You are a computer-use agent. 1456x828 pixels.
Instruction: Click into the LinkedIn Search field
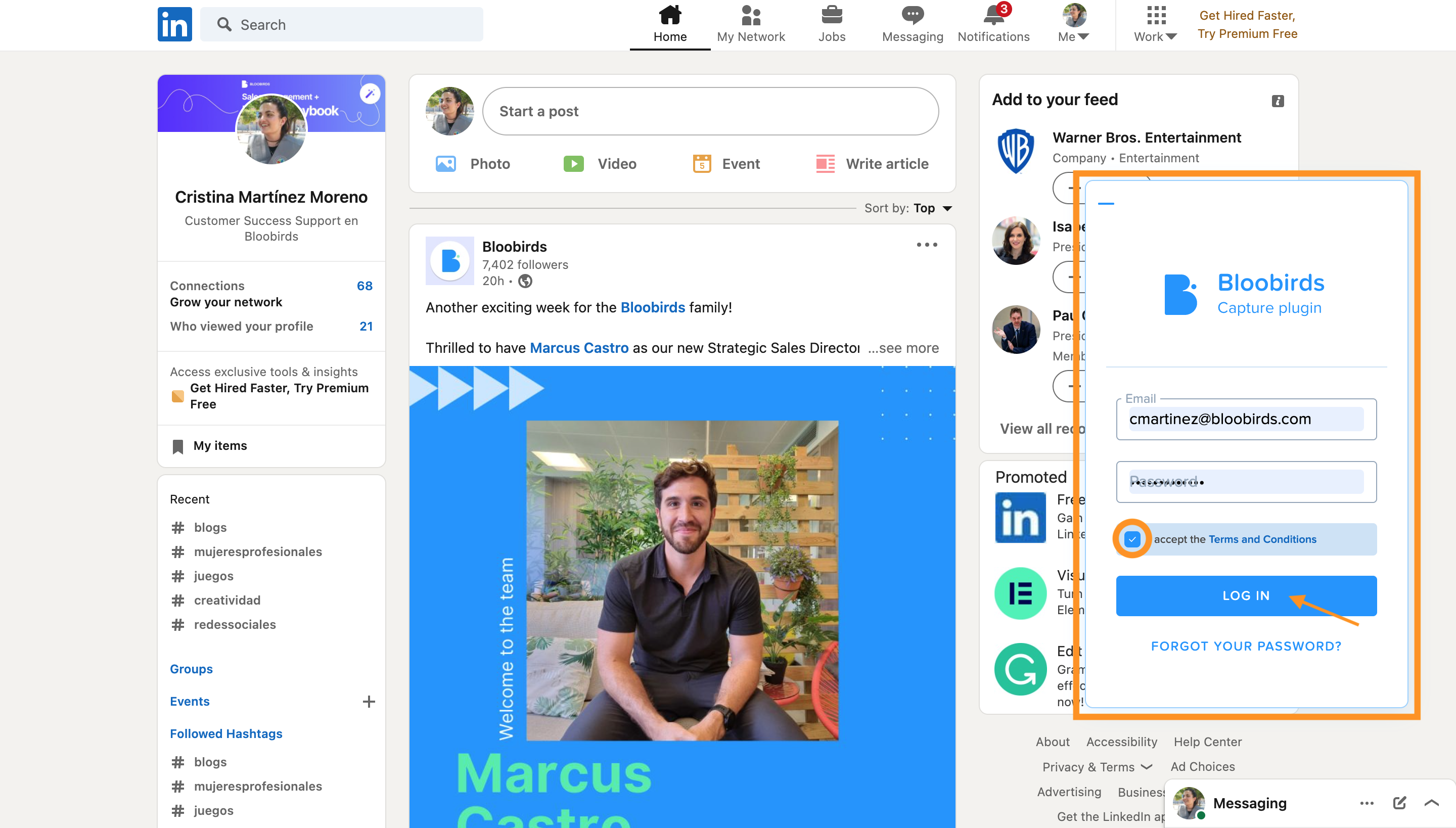point(342,24)
